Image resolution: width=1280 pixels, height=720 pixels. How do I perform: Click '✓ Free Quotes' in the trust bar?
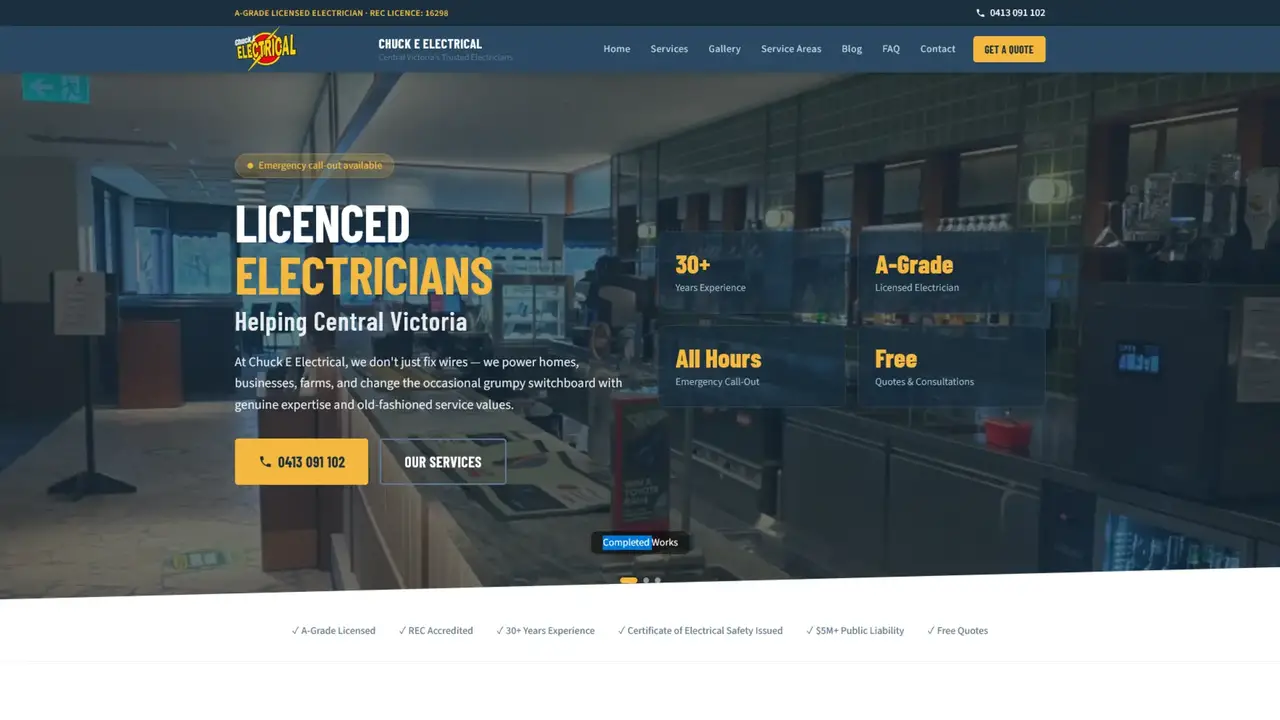[x=957, y=631]
